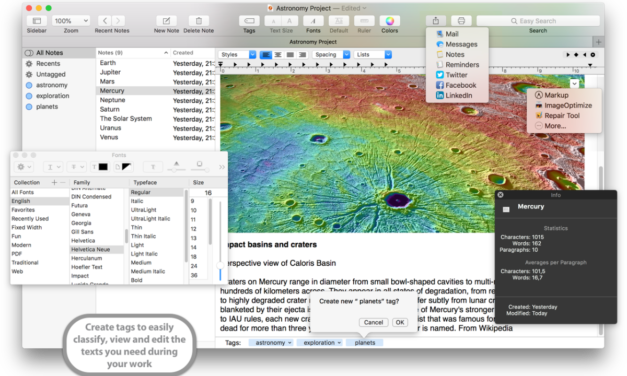Open the Fonts panel button

tap(313, 21)
